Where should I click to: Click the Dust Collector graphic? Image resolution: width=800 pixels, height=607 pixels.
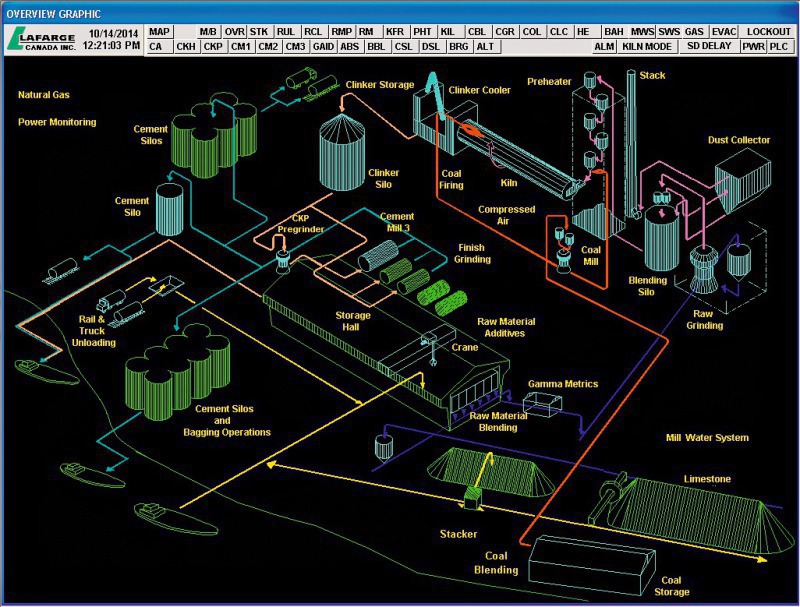pos(738,180)
